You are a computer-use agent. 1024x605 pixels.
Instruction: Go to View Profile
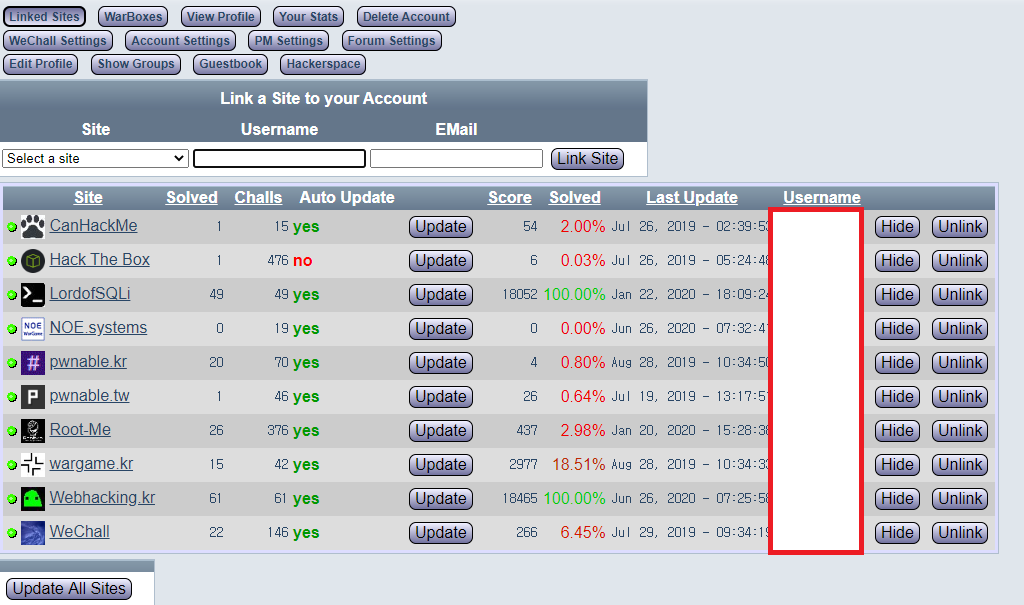(x=221, y=16)
